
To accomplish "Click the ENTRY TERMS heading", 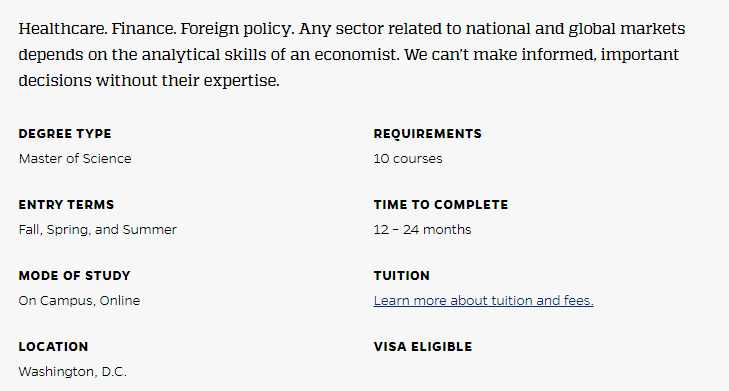I will [66, 205].
